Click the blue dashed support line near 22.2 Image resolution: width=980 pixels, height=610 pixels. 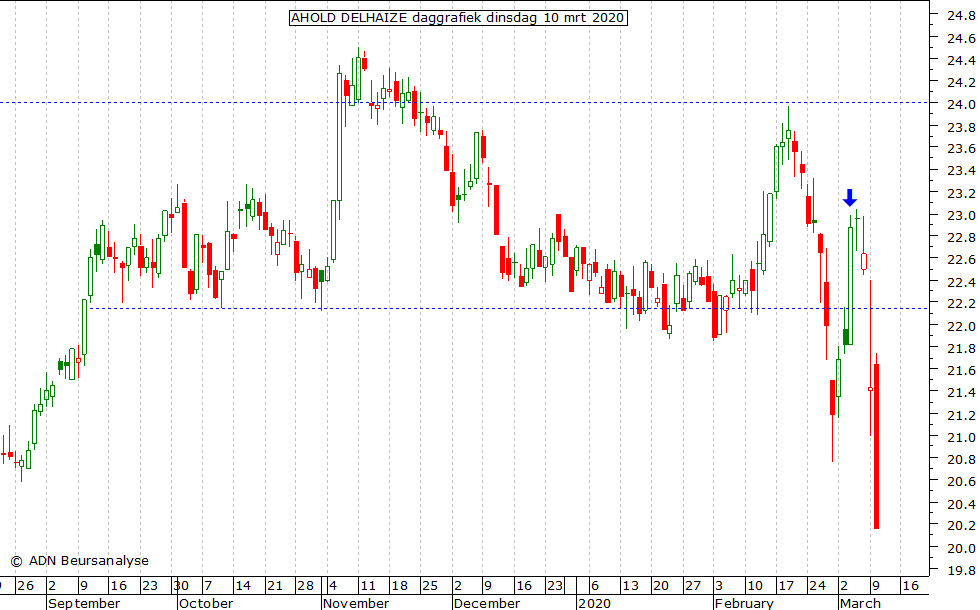[509, 308]
